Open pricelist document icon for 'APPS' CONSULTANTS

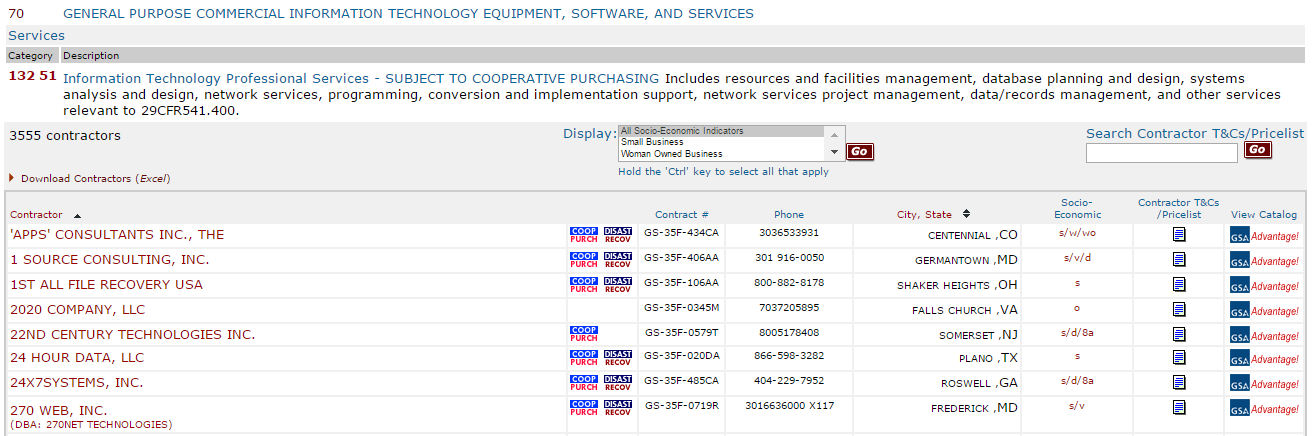[1179, 234]
